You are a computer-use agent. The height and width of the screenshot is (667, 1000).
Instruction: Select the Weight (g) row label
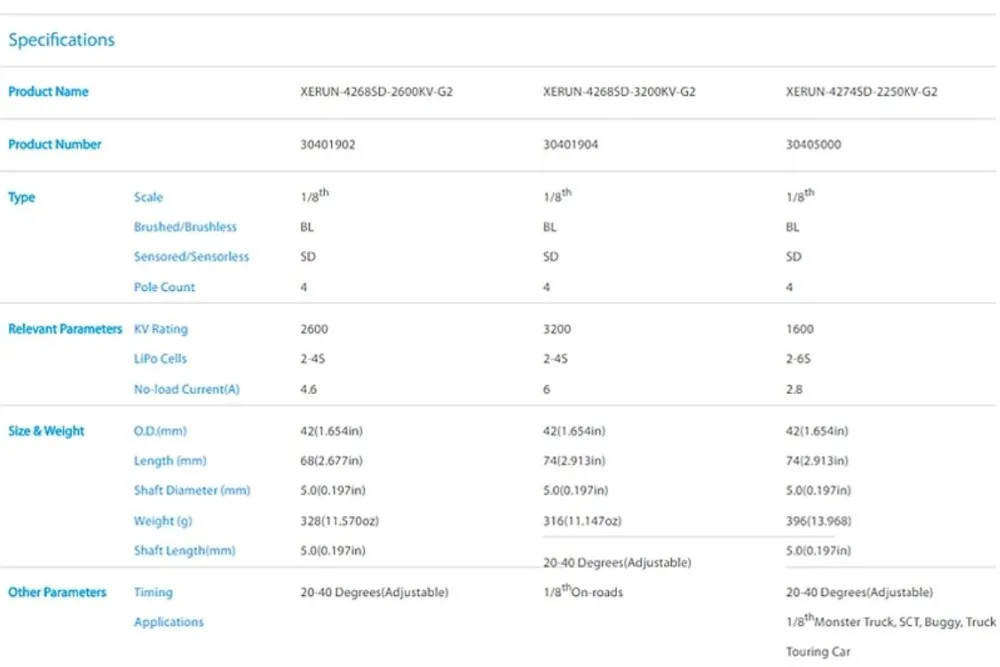pyautogui.click(x=163, y=521)
